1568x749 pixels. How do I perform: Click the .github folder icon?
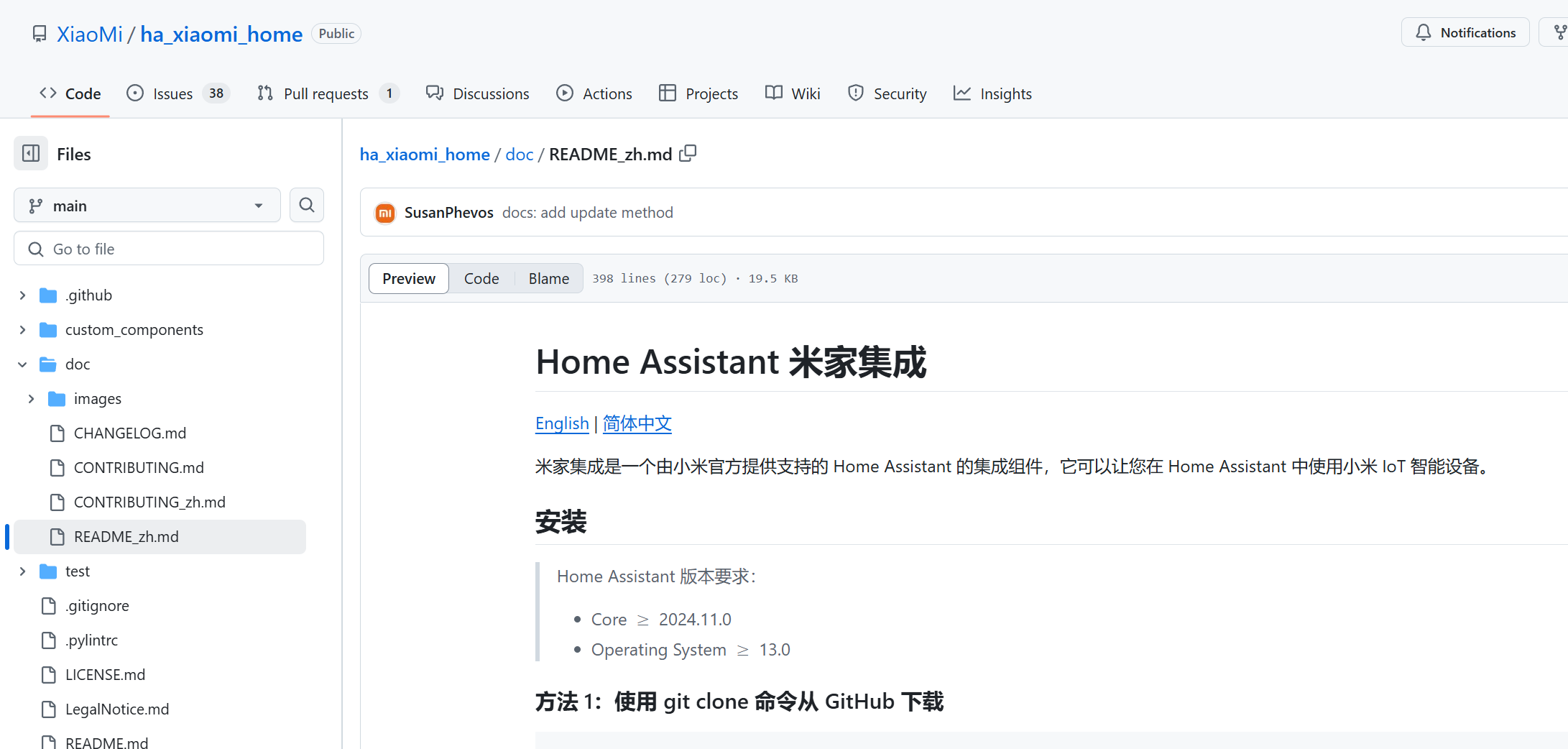48,295
